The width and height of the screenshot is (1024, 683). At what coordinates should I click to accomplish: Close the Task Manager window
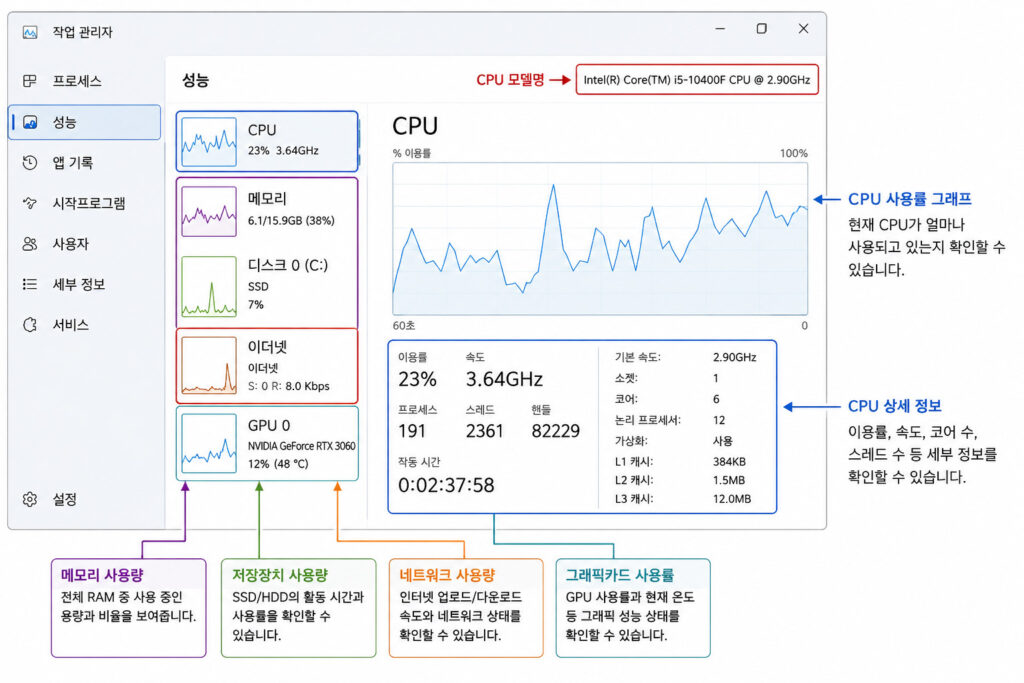point(803,29)
